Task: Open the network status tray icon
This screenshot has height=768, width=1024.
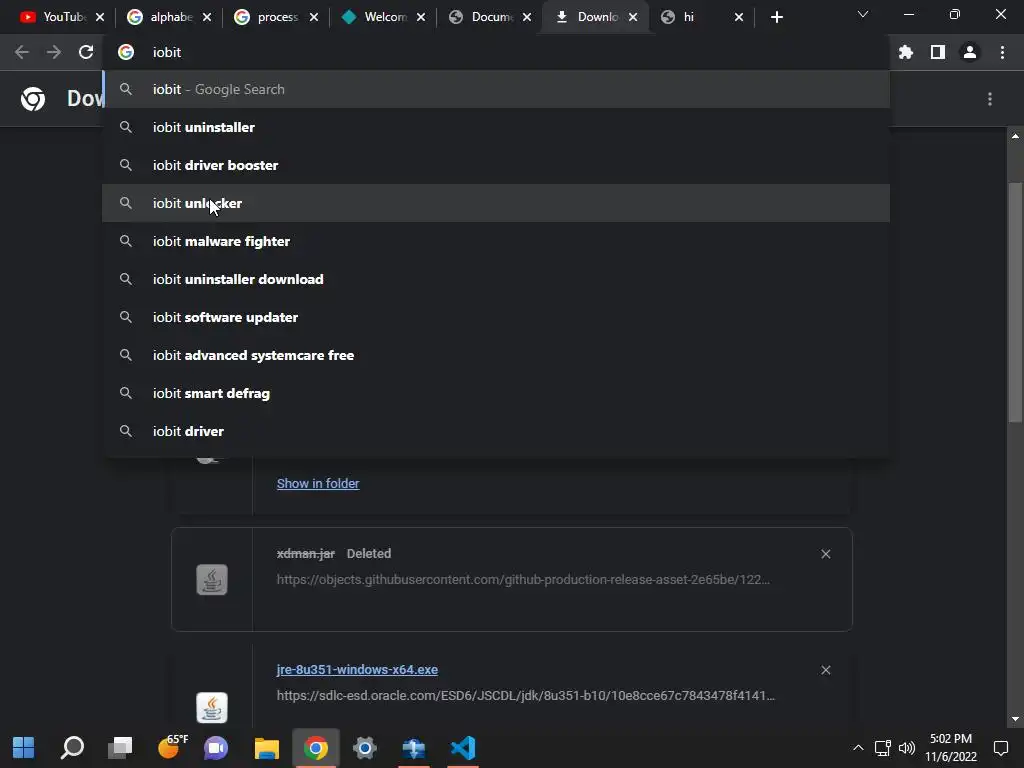Action: click(883, 748)
